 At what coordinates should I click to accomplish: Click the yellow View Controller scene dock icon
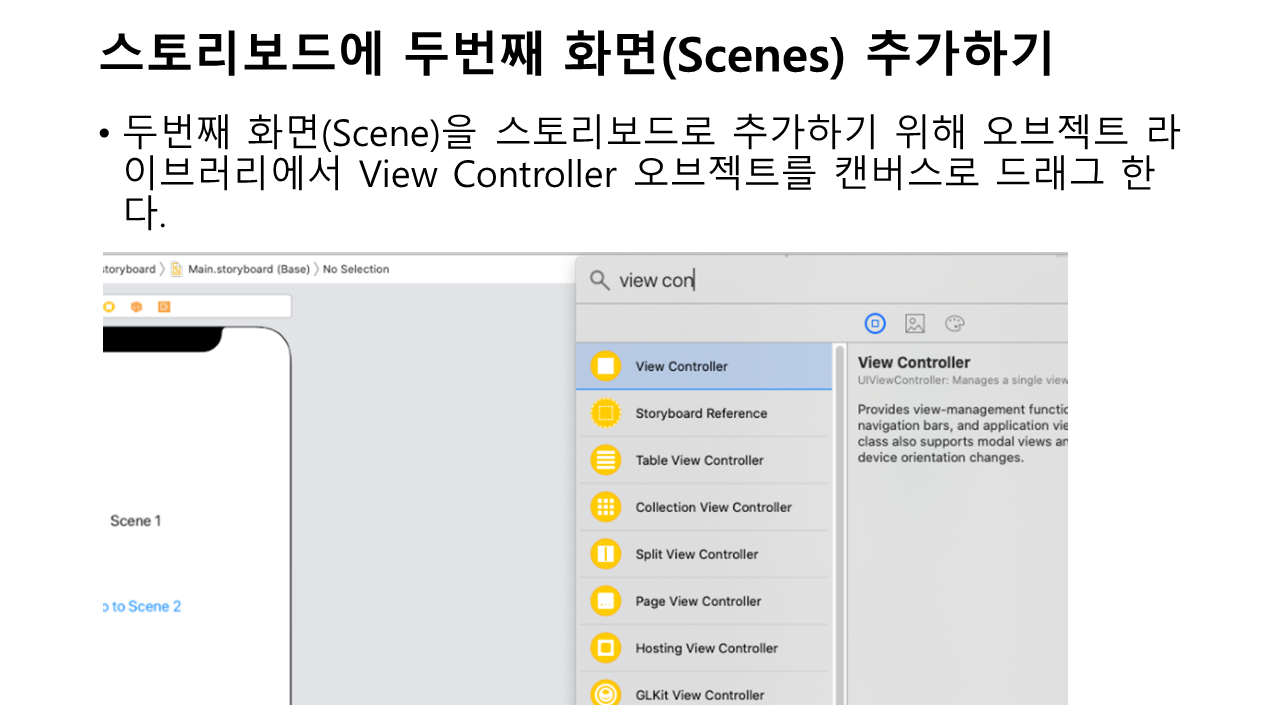coord(108,307)
